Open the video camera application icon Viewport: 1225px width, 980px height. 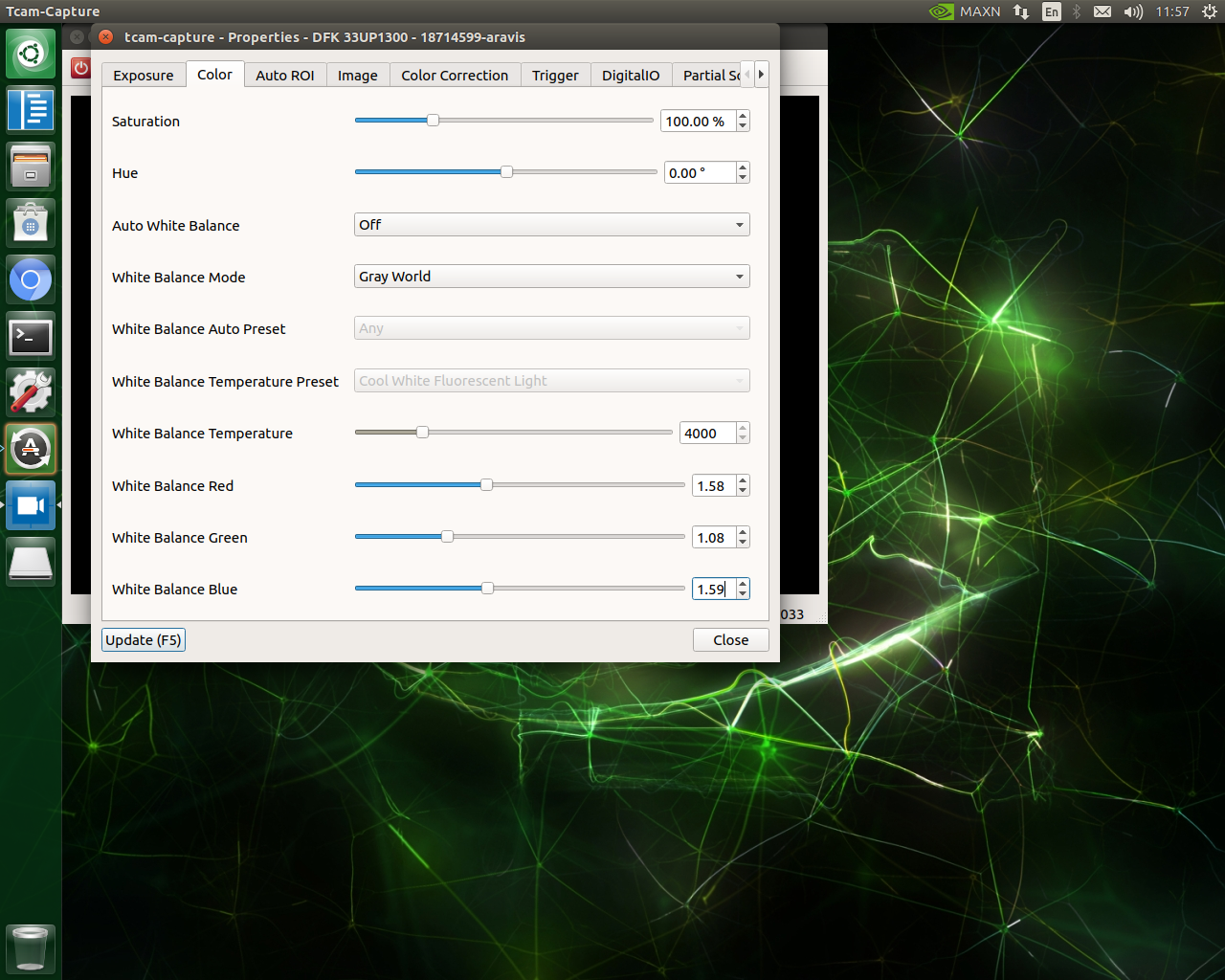coord(31,504)
